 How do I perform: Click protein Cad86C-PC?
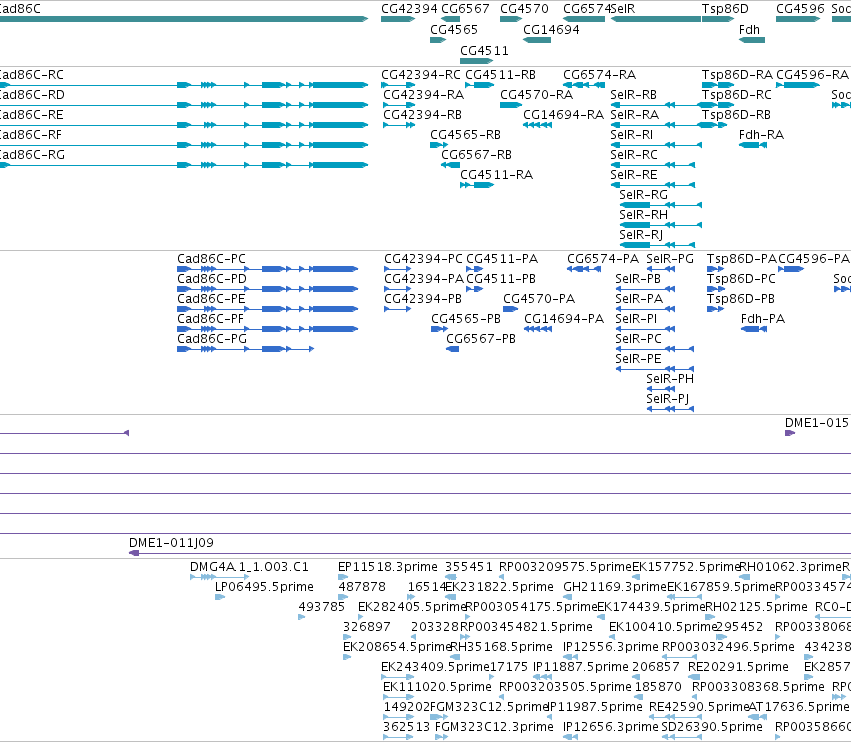[211, 259]
